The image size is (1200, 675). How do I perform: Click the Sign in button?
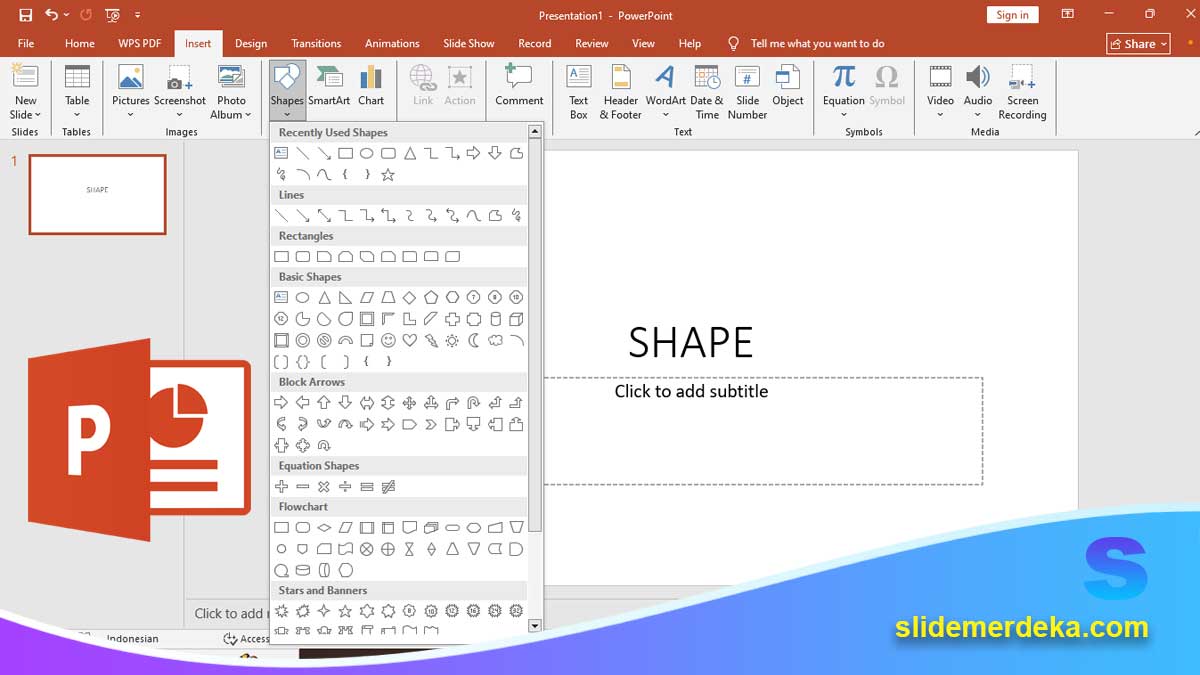point(1012,15)
